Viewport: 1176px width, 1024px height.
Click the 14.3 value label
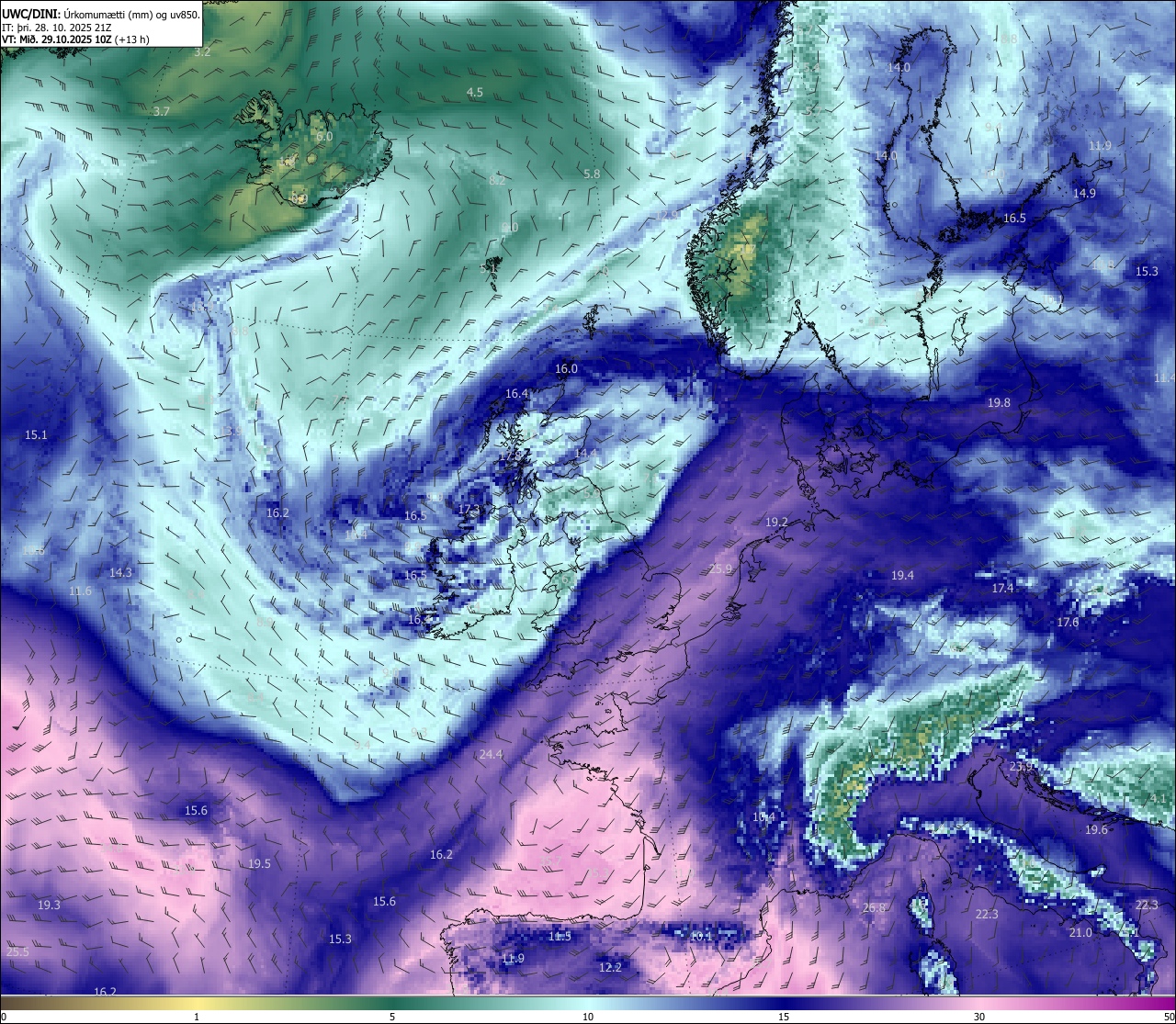120,573
